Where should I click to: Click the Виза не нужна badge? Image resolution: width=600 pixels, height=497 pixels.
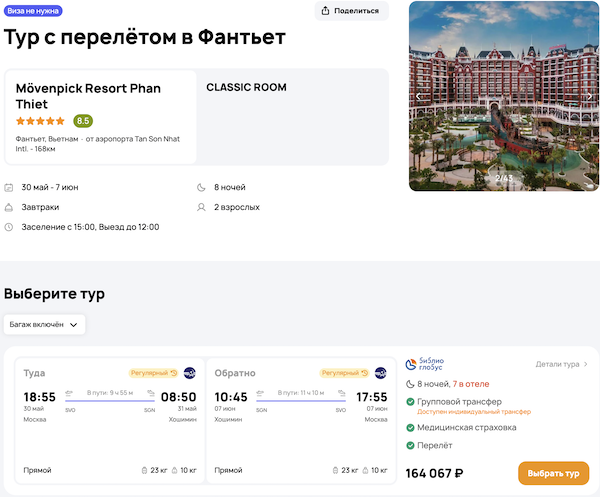34,11
